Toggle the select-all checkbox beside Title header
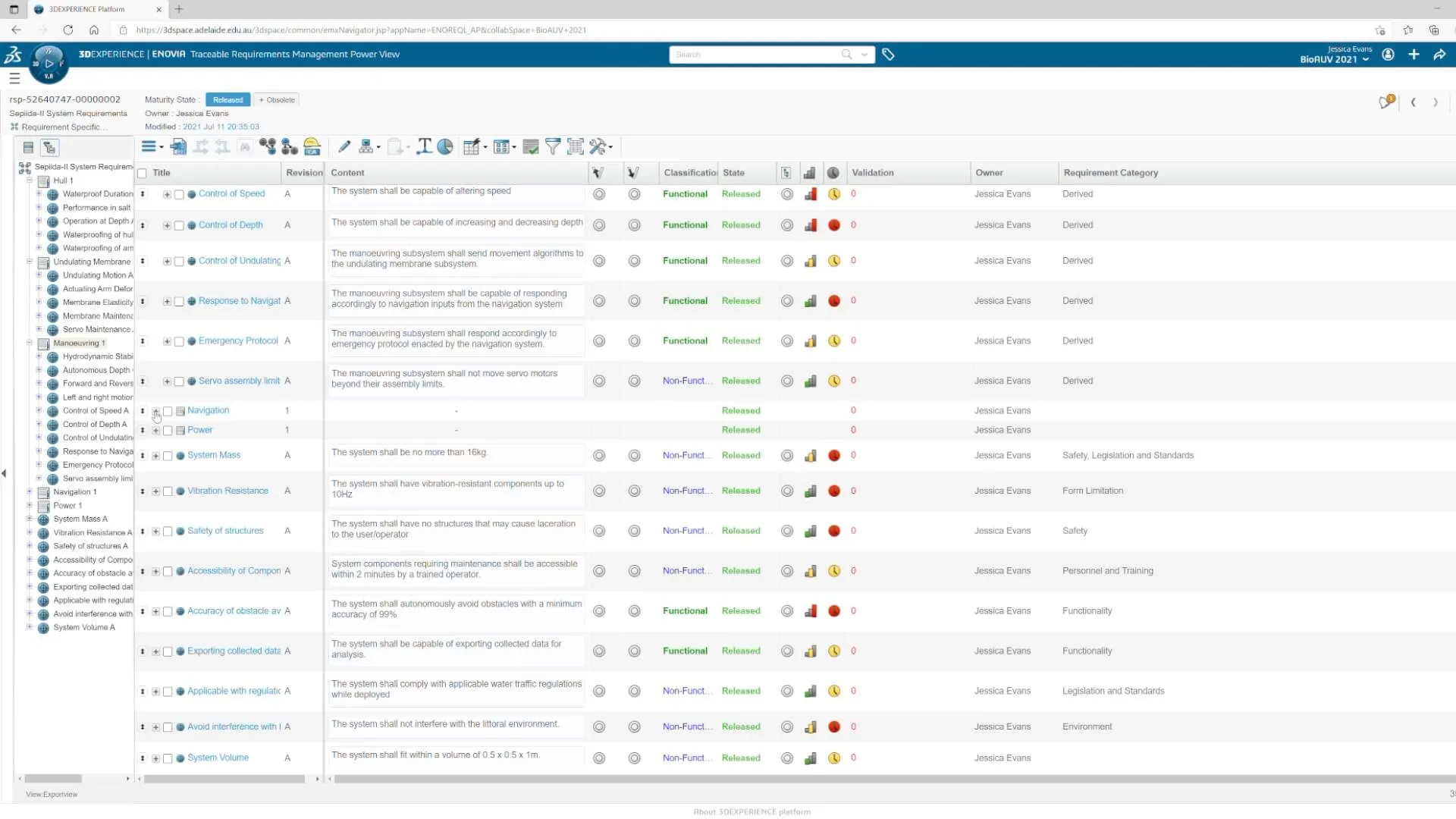1456x819 pixels. click(x=142, y=174)
